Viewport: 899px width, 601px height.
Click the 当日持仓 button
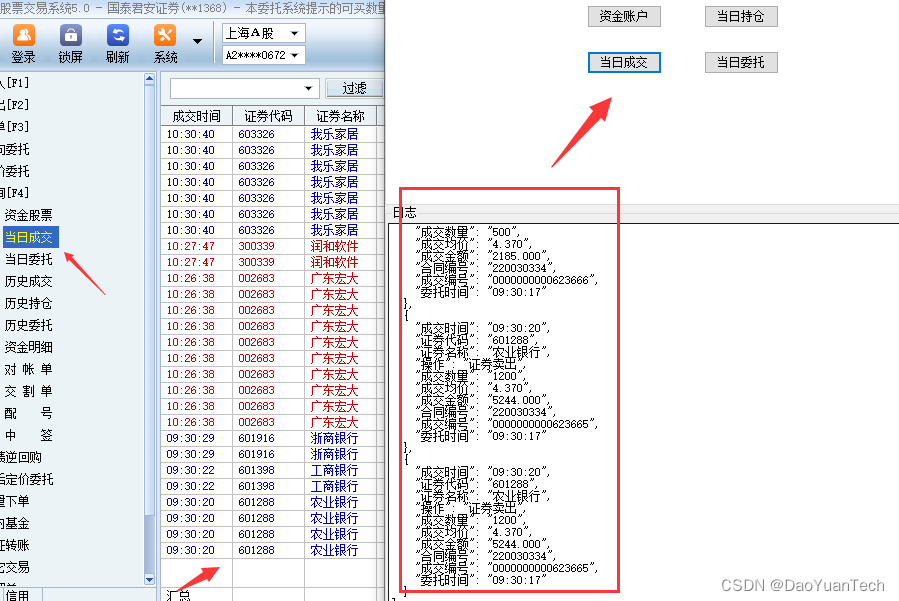click(741, 16)
